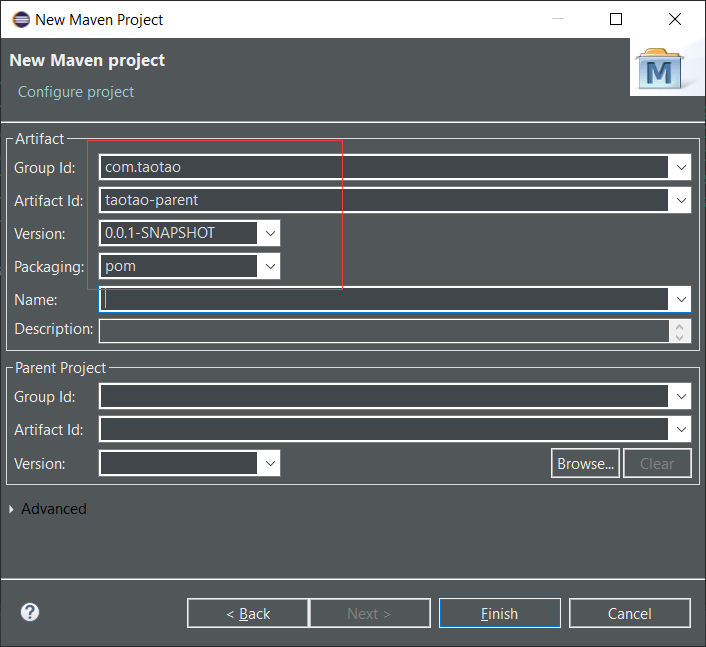Click into the Description text area
This screenshot has width=706, height=647.
384,331
